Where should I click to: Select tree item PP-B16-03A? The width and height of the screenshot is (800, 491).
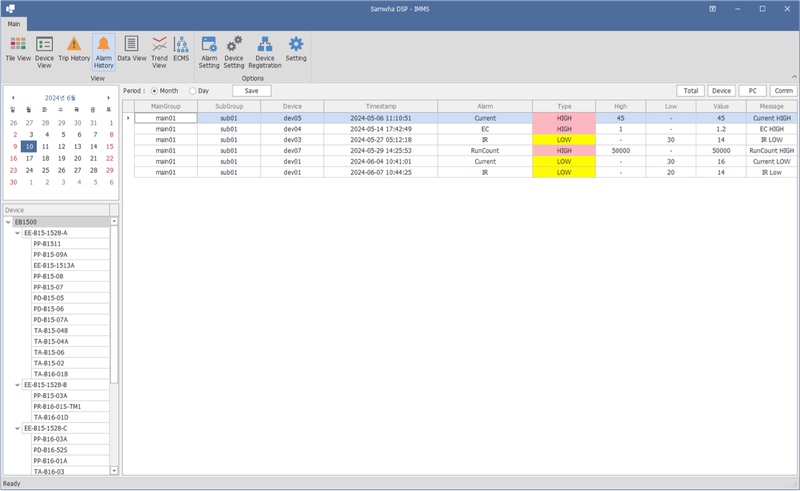[70, 439]
